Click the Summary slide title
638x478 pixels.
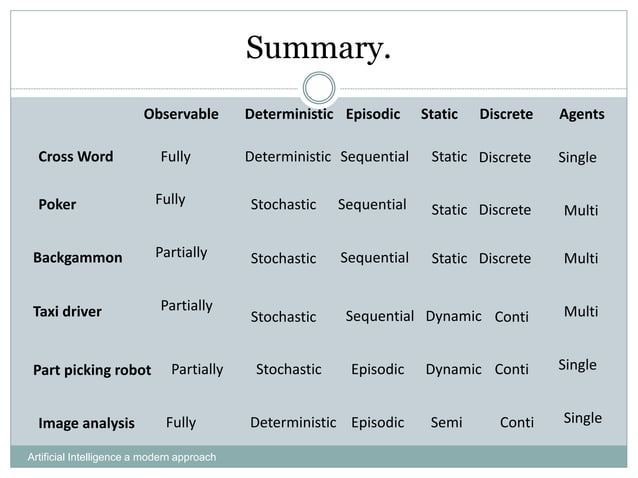318,46
